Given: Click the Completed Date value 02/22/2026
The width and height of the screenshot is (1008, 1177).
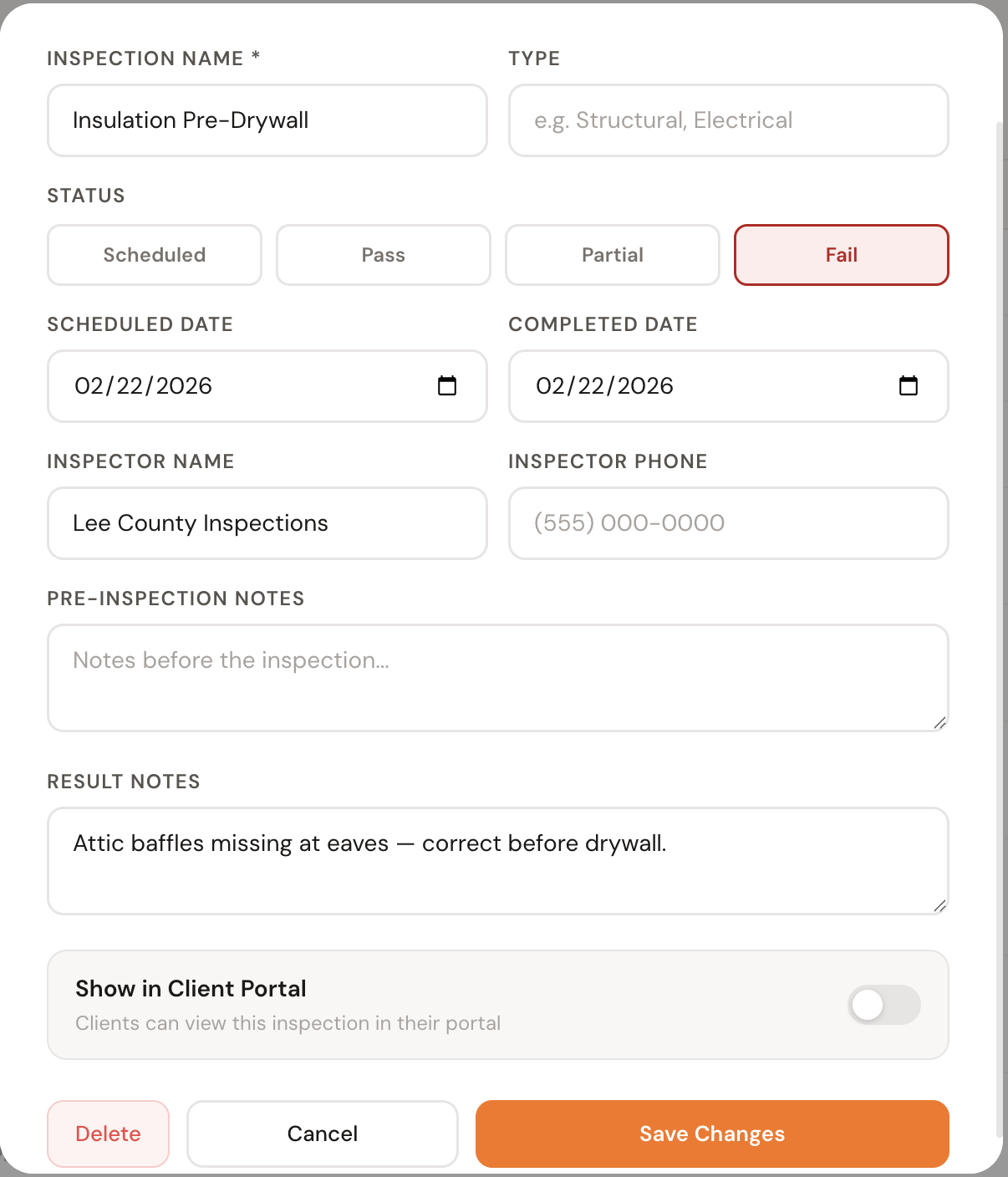Looking at the screenshot, I should 605,386.
